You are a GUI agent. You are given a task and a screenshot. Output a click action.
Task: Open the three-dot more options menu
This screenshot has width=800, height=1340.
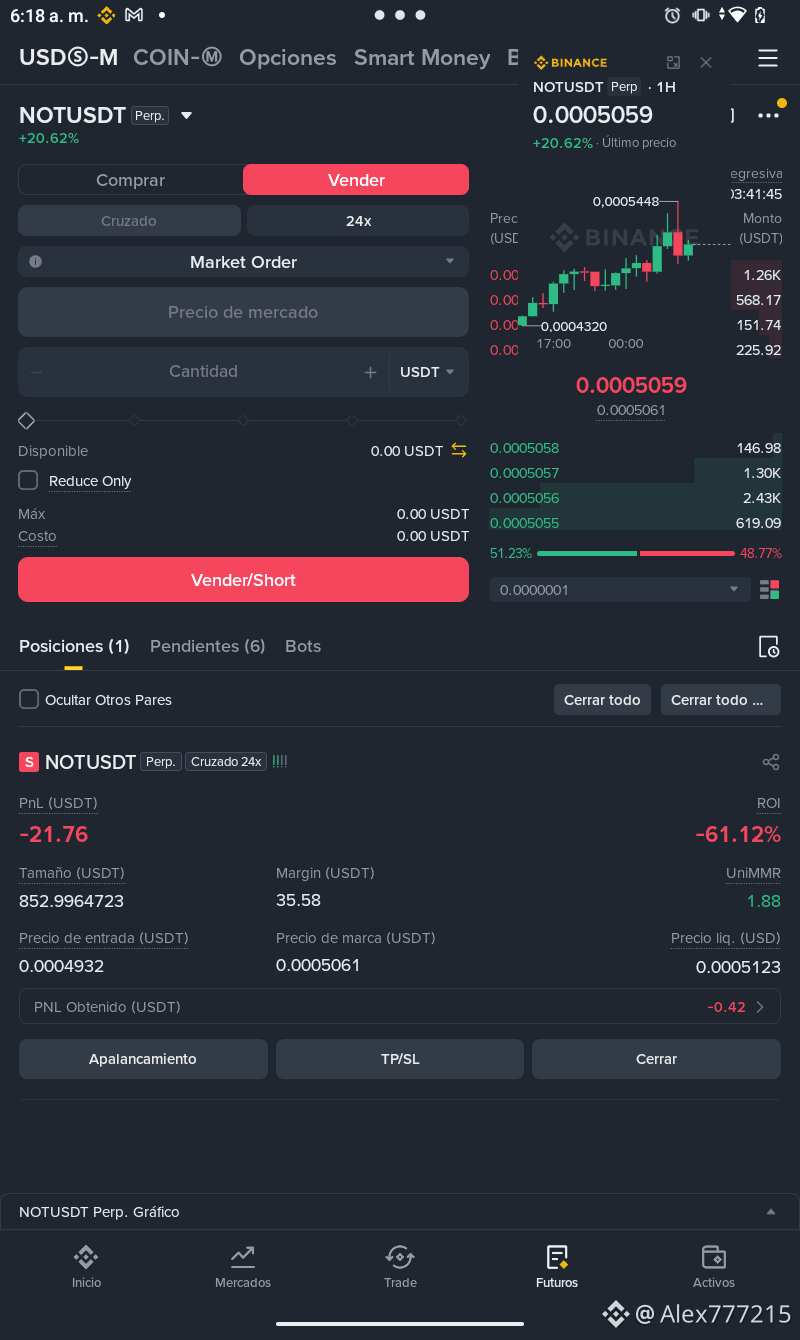coord(768,116)
